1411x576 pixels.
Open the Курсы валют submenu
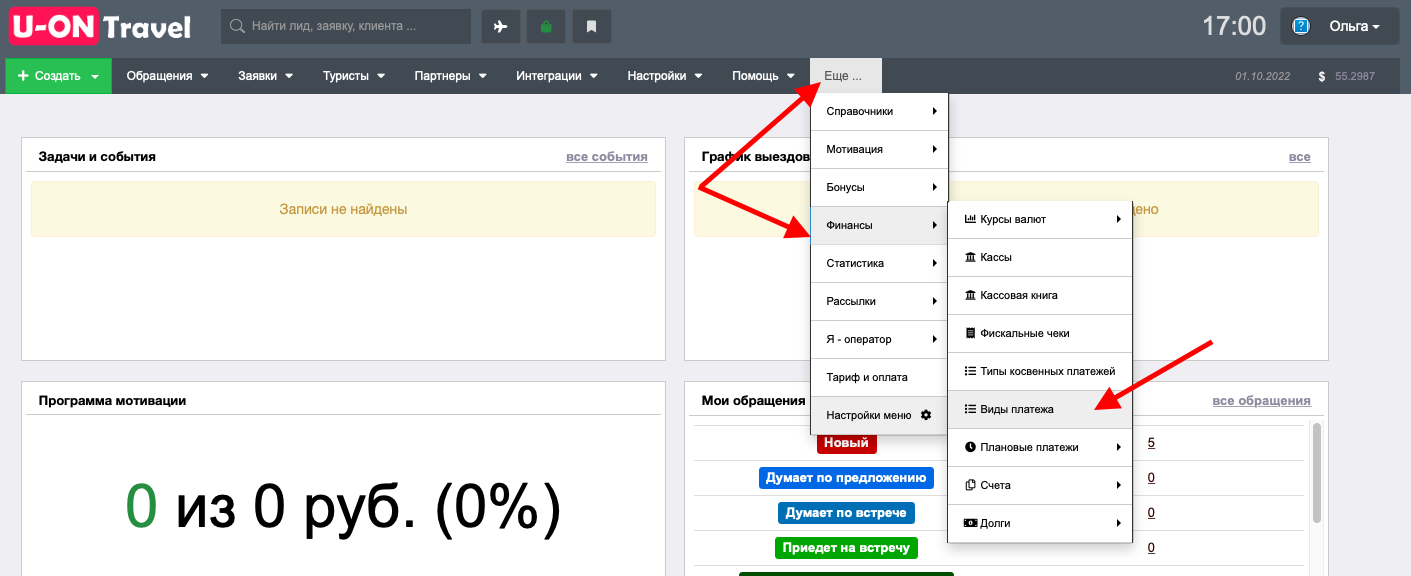[x=1040, y=219]
